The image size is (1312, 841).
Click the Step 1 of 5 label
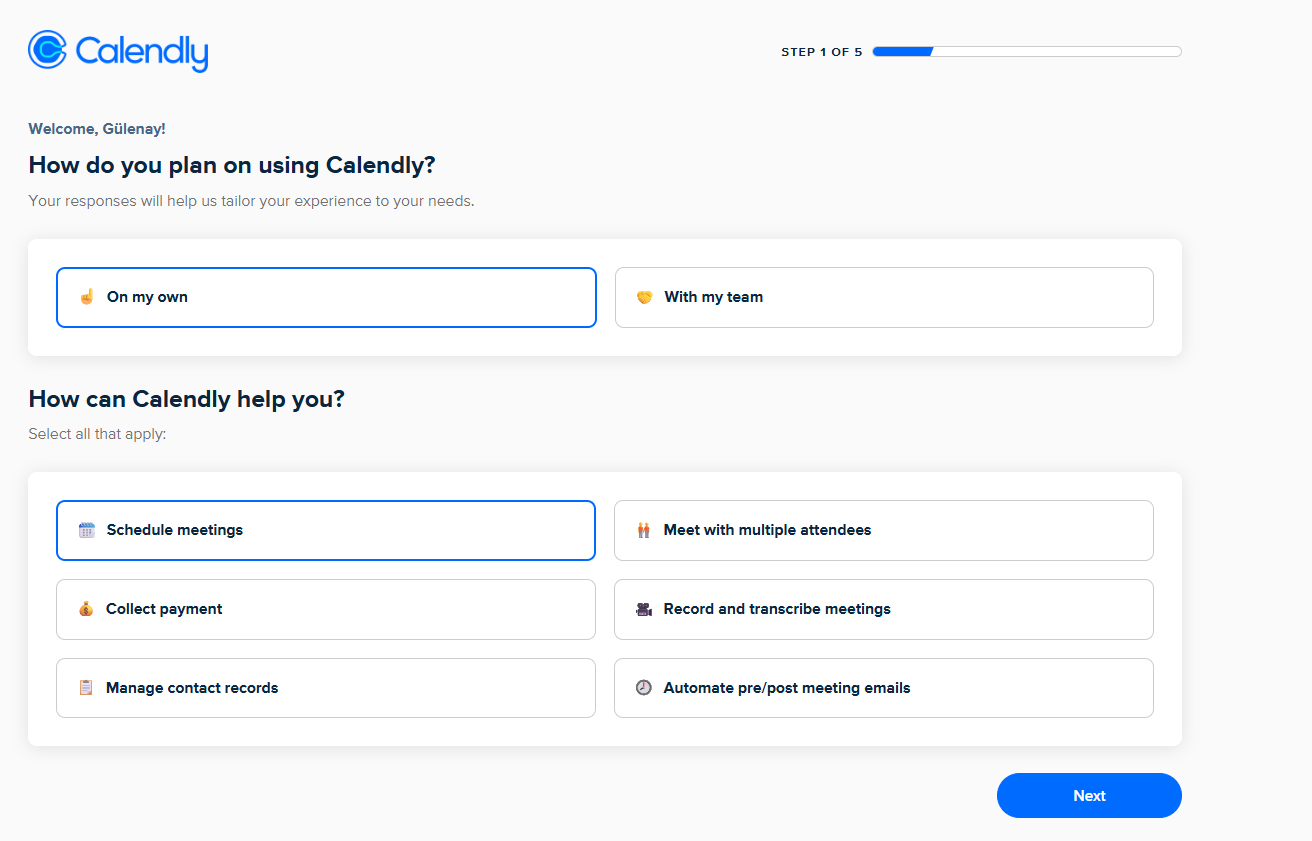click(x=821, y=52)
